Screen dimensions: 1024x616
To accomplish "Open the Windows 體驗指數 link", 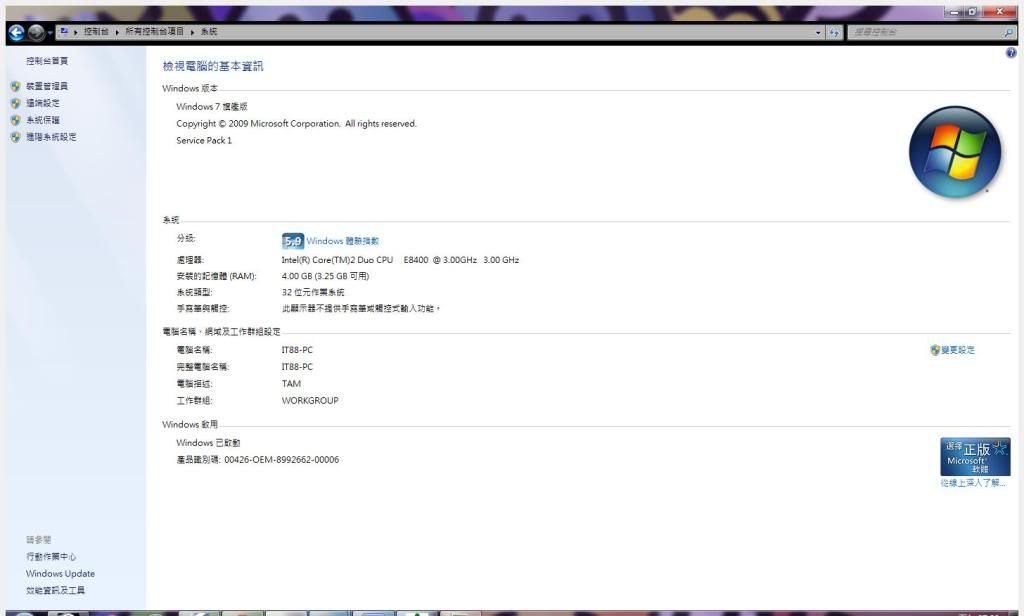I will (x=343, y=241).
